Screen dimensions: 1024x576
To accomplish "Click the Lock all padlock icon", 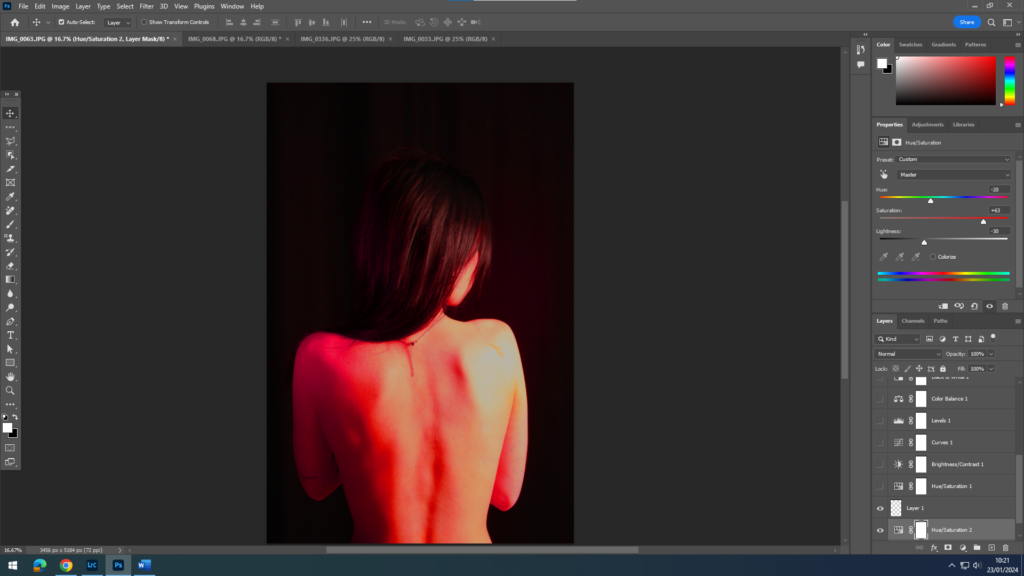I will (x=943, y=369).
